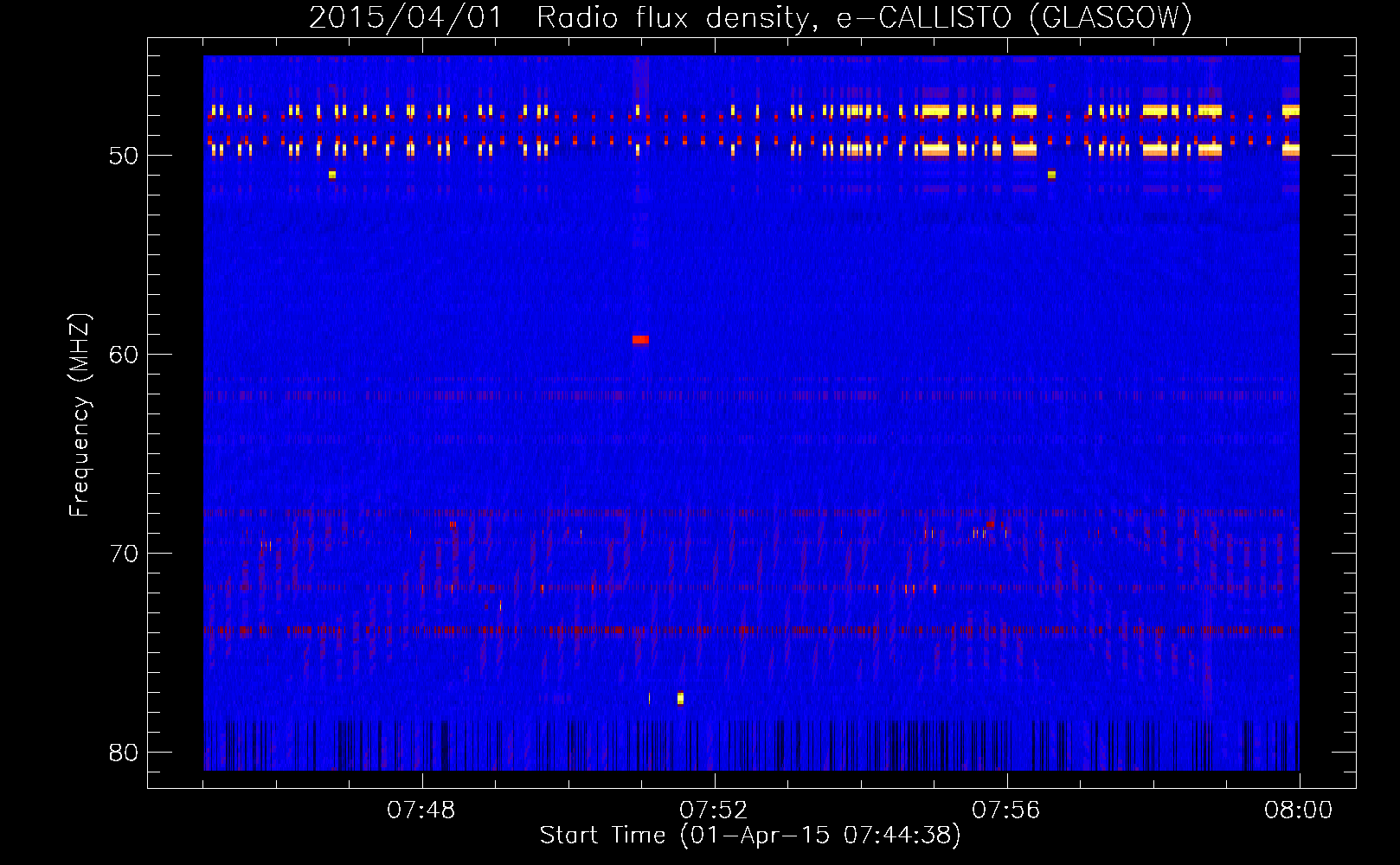Click the 60 frequency tick label
This screenshot has height=865, width=1400.
tap(124, 355)
